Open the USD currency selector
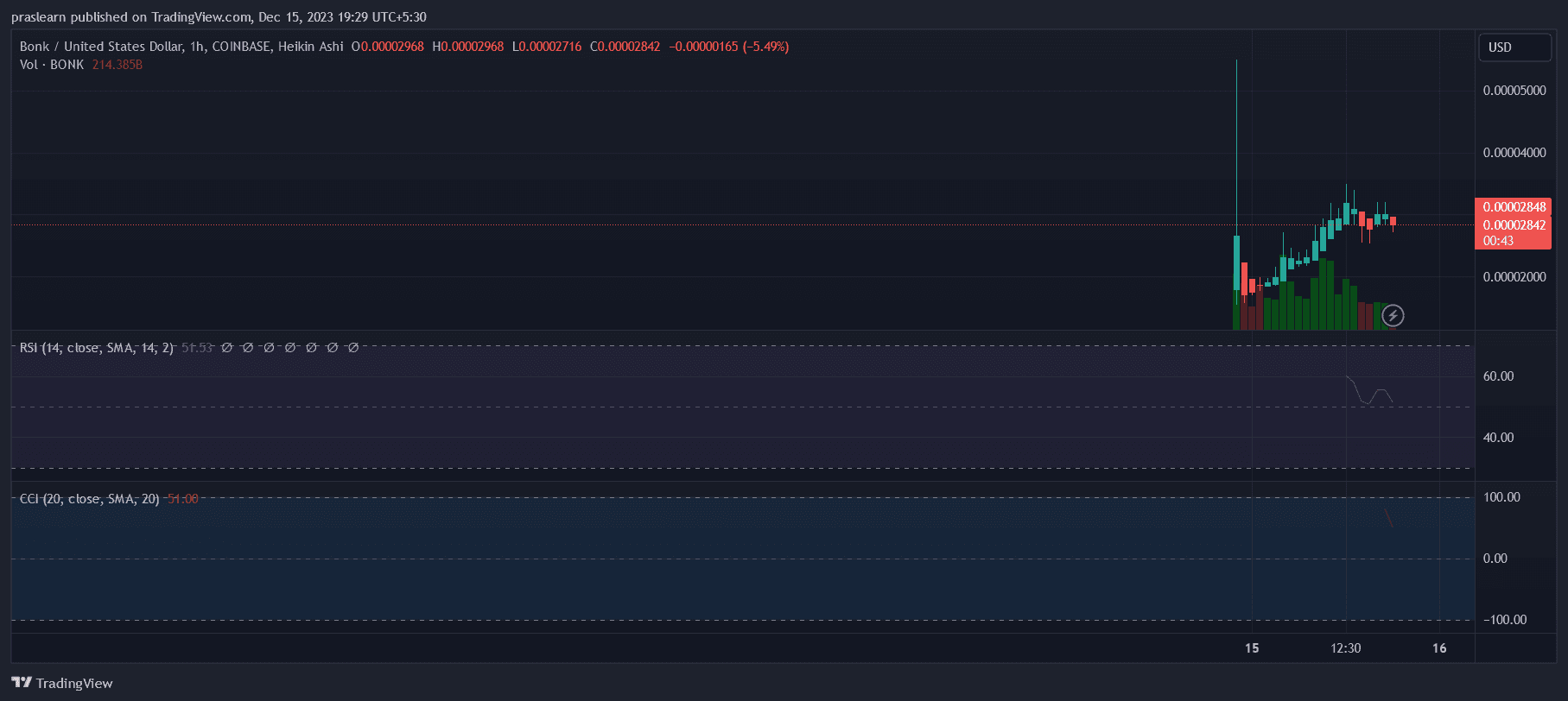This screenshot has width=1568, height=701. 1514,47
